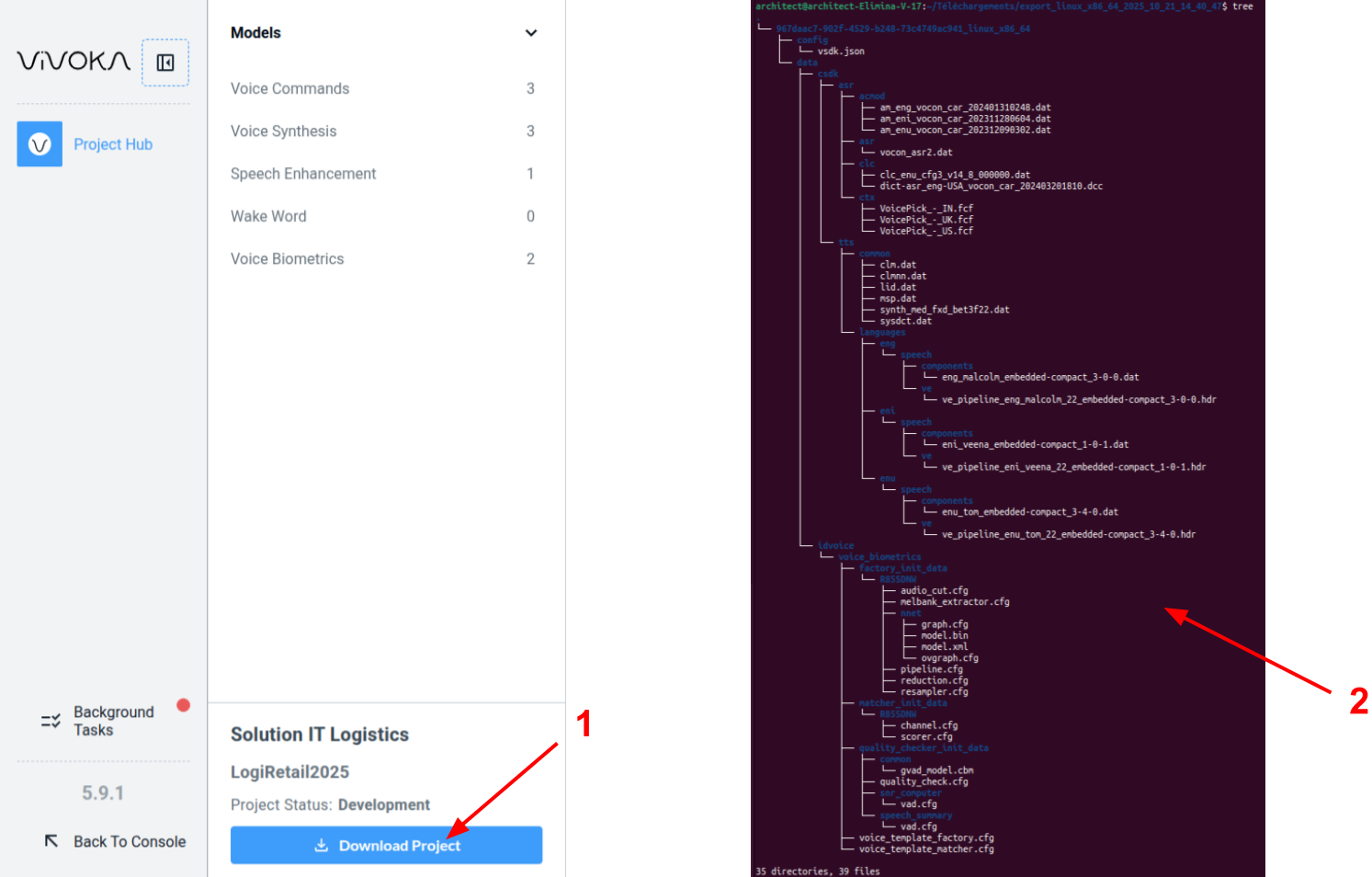
Task: Open Background Tasks
Action: pos(113,721)
